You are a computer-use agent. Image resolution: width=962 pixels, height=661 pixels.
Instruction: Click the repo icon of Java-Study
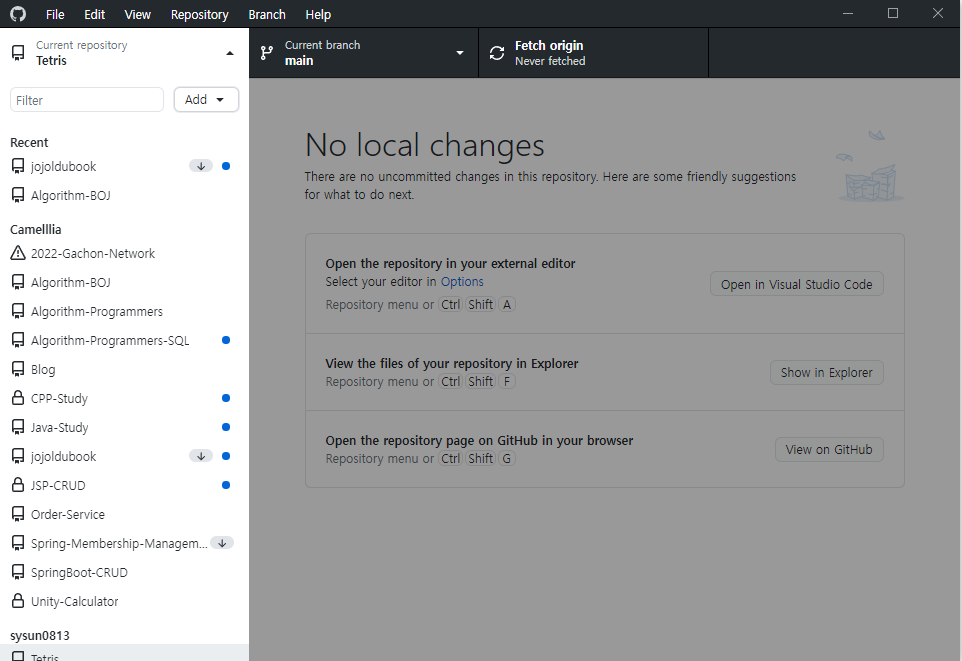point(18,427)
